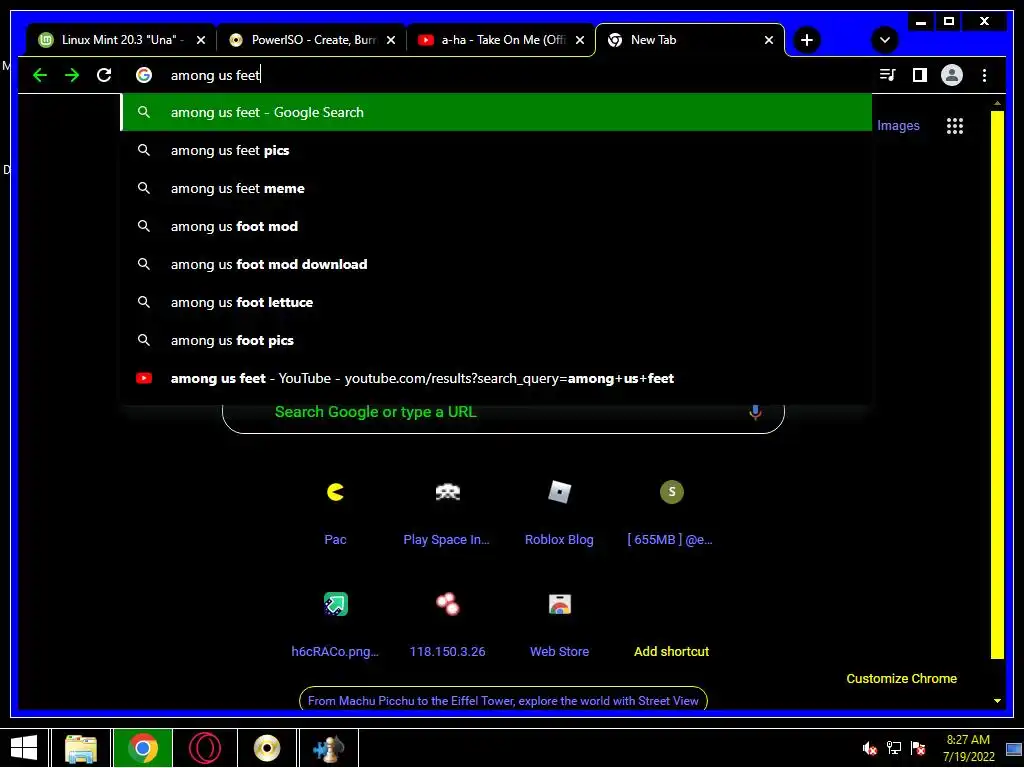The width and height of the screenshot is (1024, 768).
Task: Reload the current page
Action: (104, 75)
